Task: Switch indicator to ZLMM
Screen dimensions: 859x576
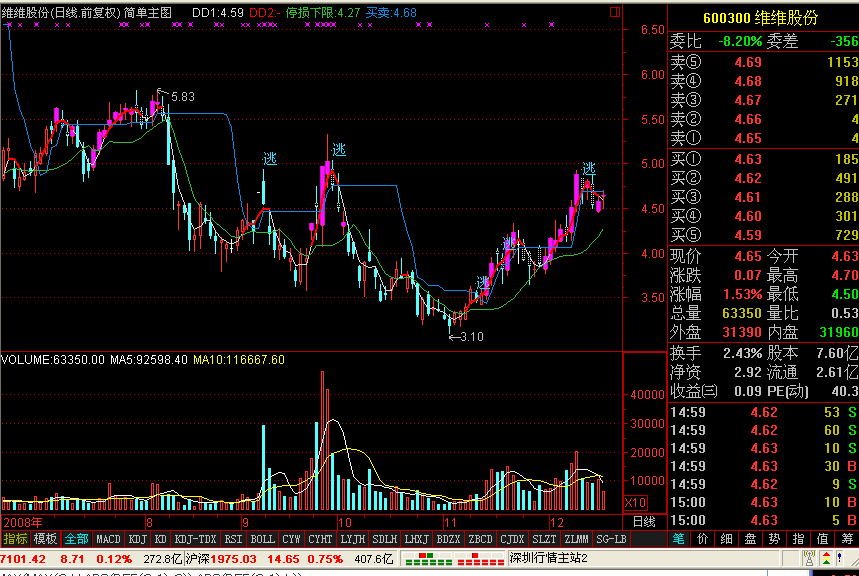Action: tap(576, 539)
